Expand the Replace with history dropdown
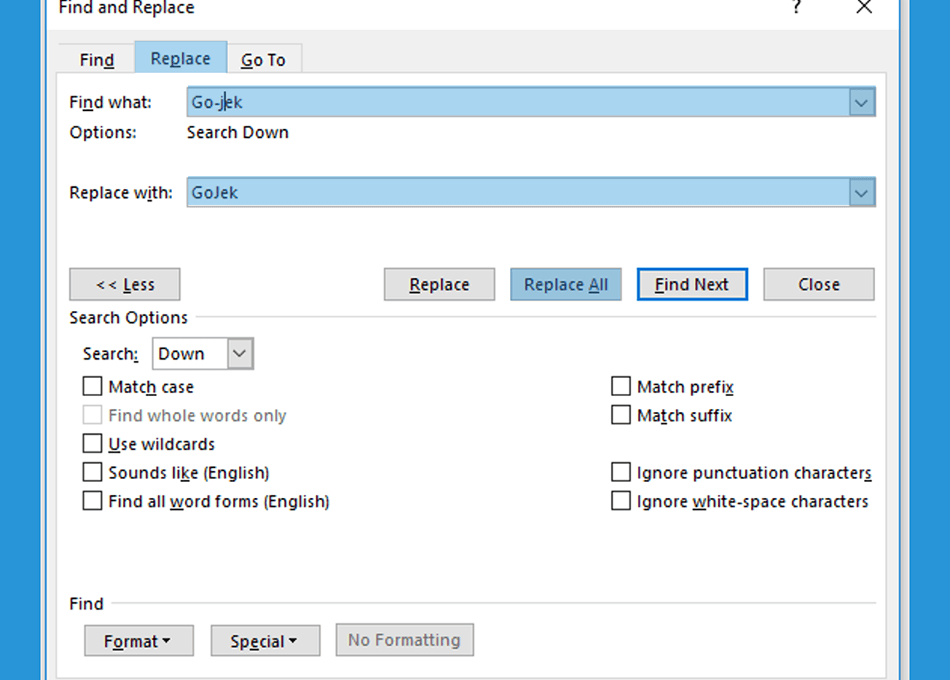The width and height of the screenshot is (950, 680). click(x=862, y=193)
